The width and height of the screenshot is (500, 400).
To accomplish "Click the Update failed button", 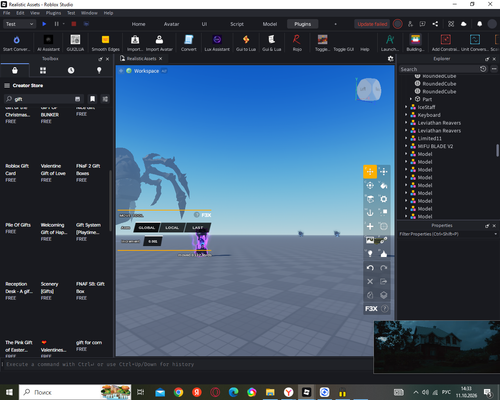I will (x=372, y=24).
